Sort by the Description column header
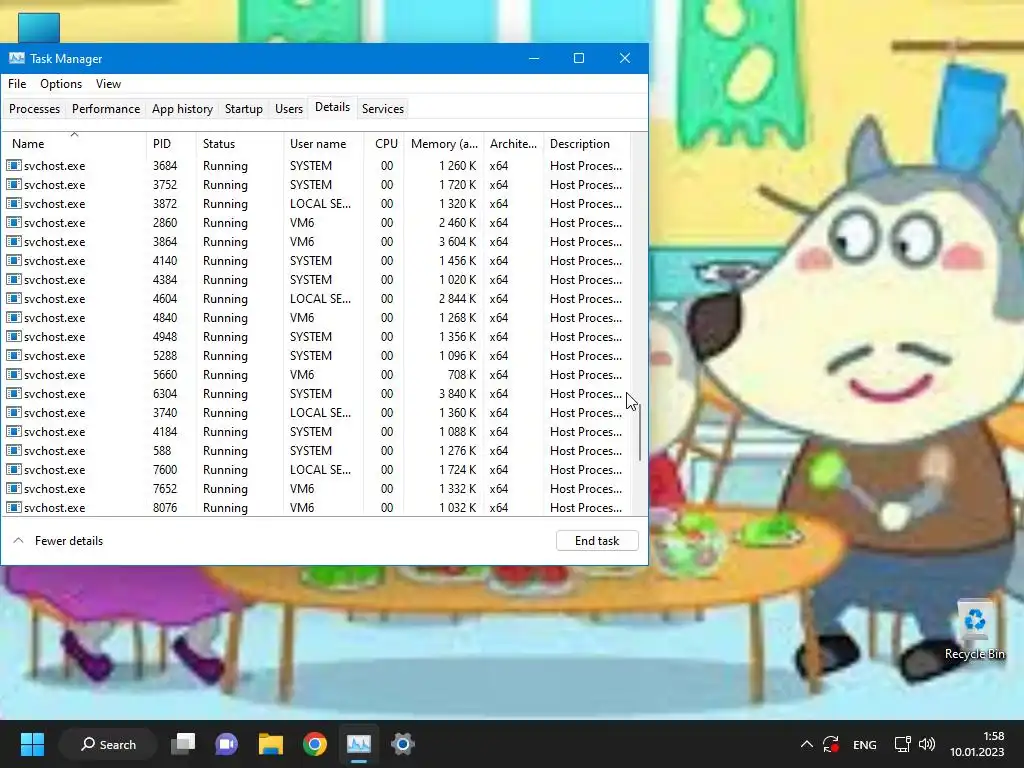Viewport: 1024px width, 768px height. point(586,144)
